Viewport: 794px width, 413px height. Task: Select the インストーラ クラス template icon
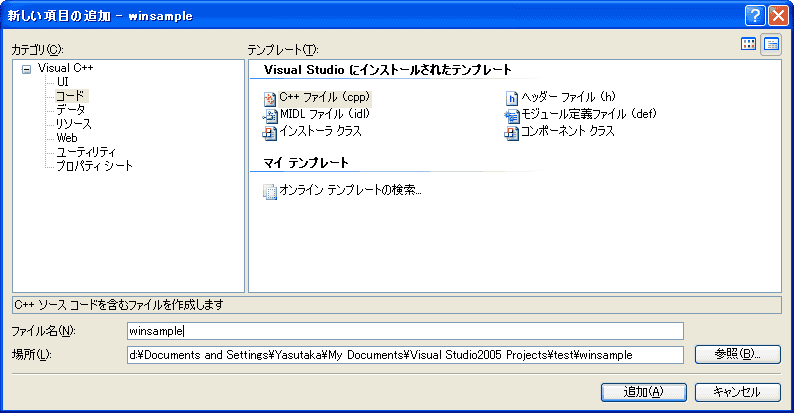click(270, 133)
